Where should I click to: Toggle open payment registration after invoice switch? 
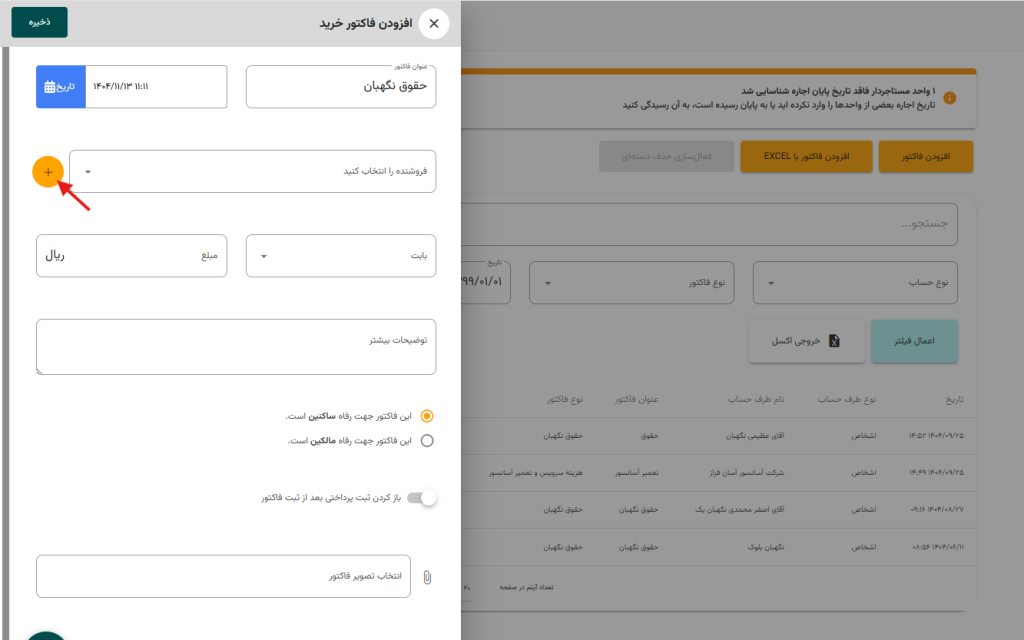(x=428, y=498)
